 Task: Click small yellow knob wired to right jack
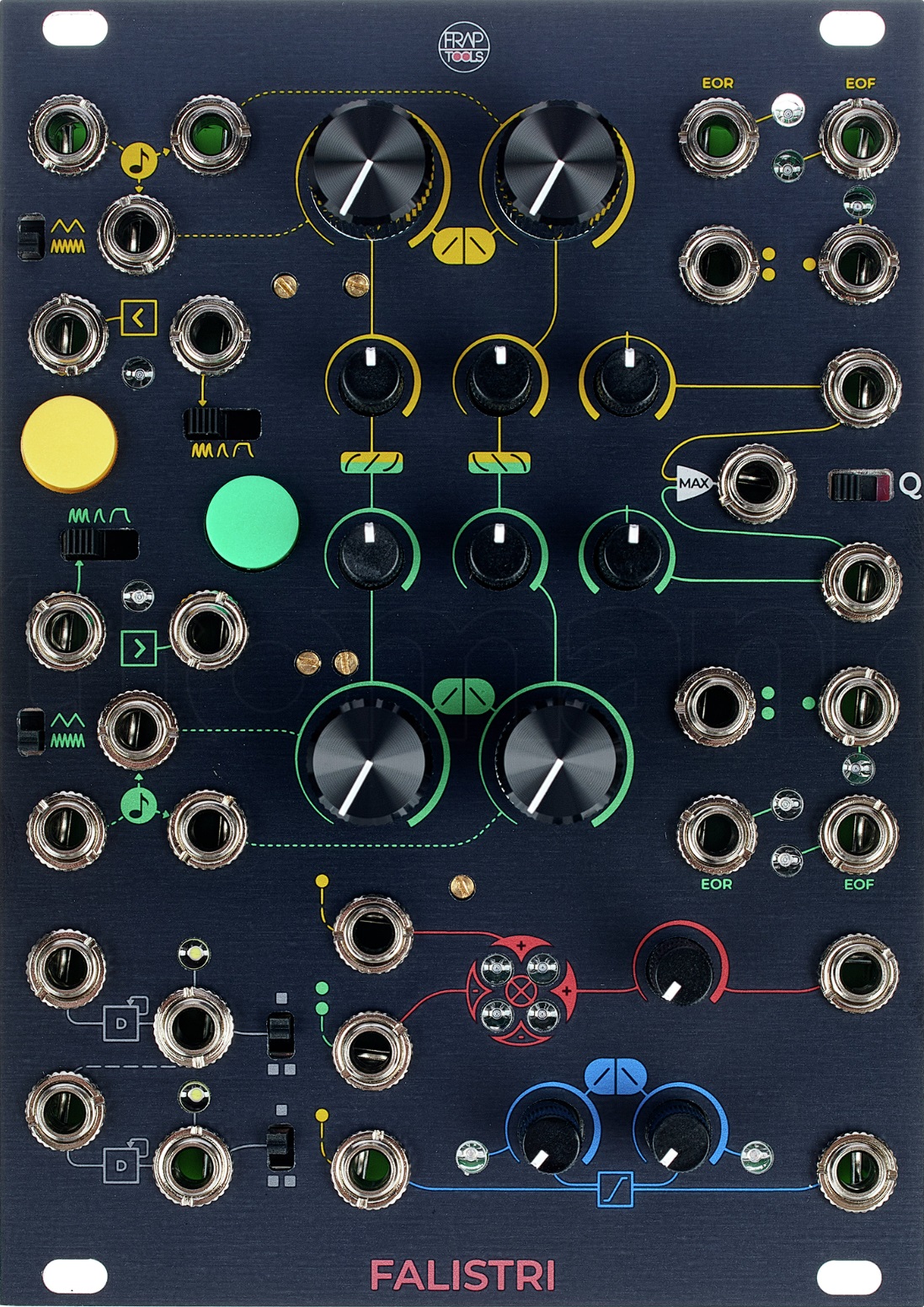[628, 378]
